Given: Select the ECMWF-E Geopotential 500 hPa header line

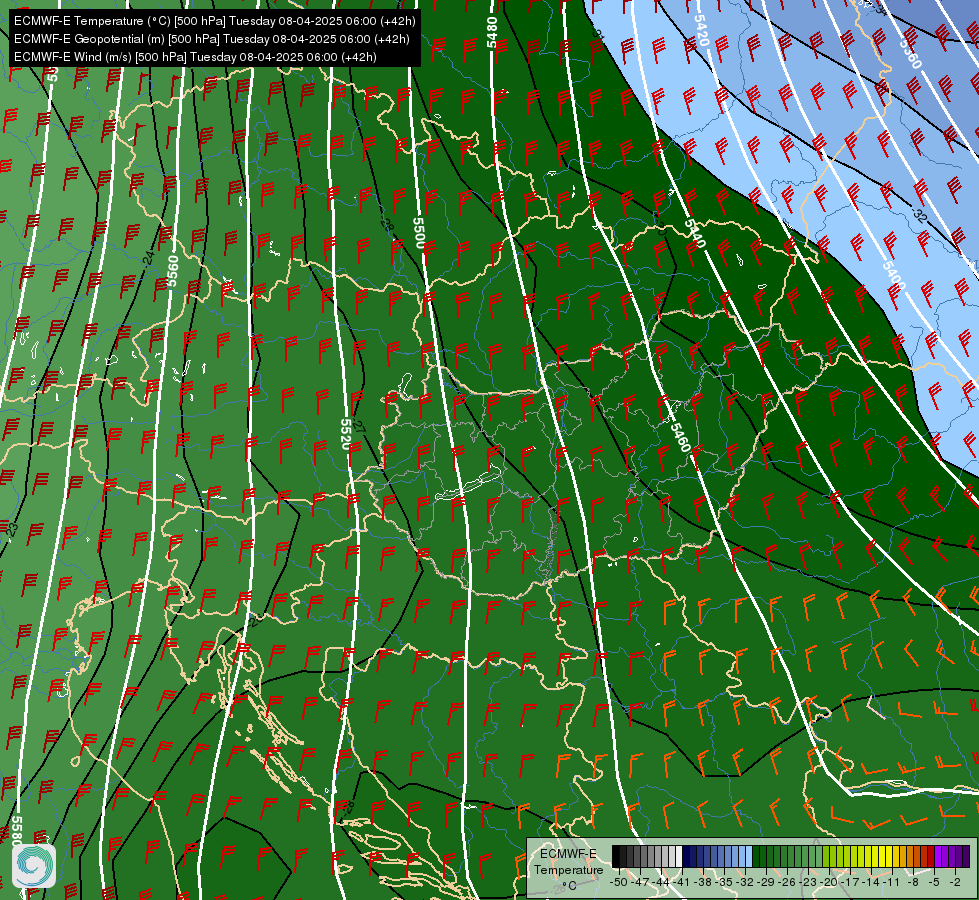Looking at the screenshot, I should [x=212, y=39].
